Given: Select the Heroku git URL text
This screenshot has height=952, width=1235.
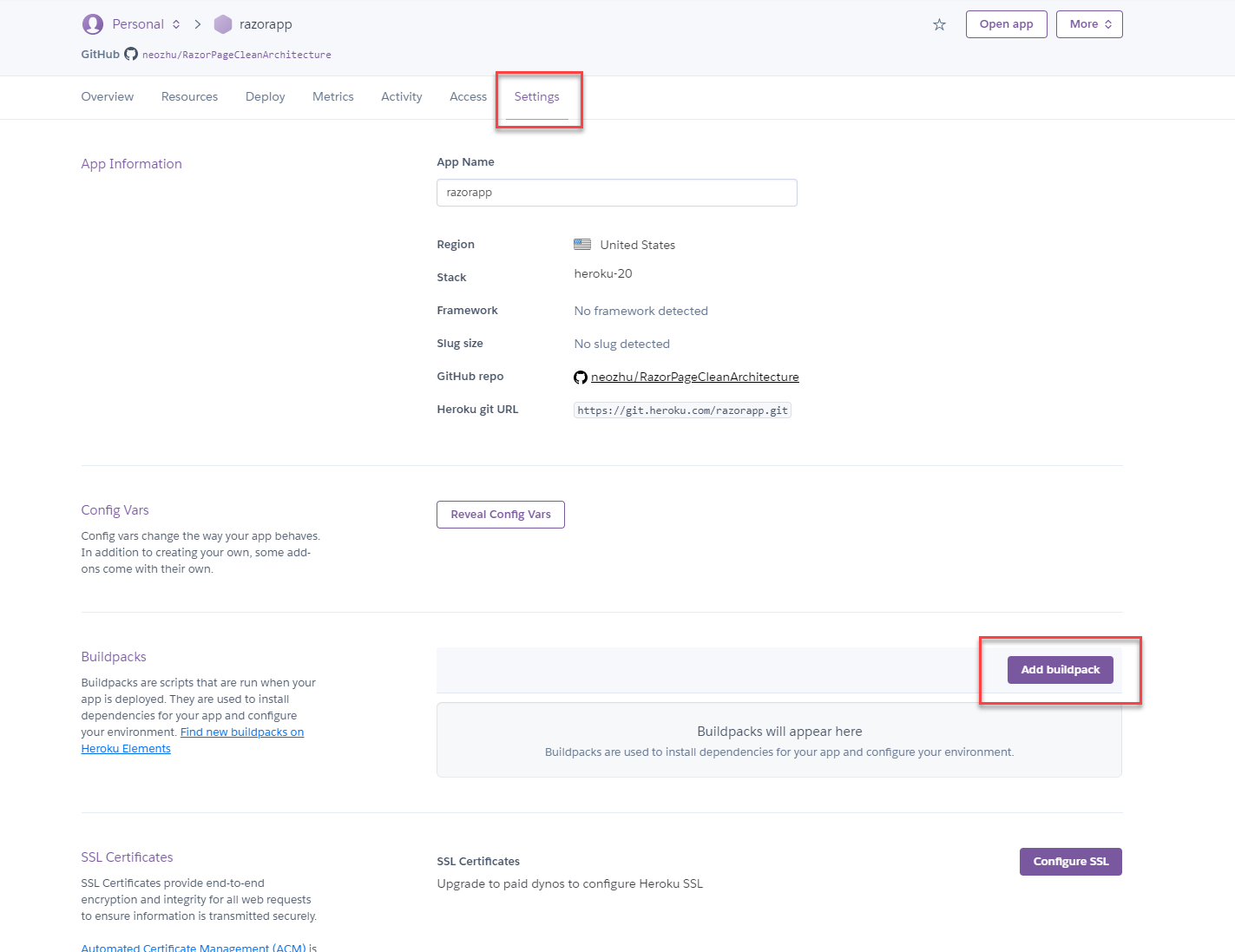Looking at the screenshot, I should click(x=683, y=410).
